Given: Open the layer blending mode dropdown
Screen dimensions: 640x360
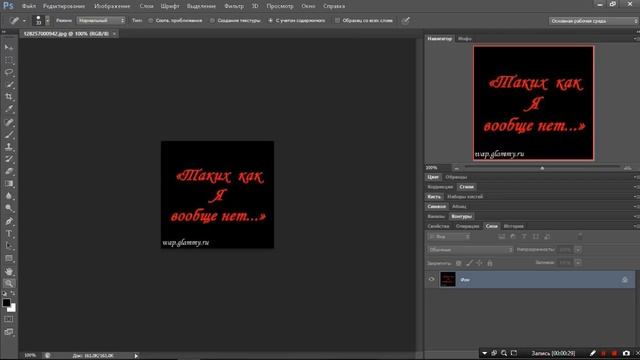Looking at the screenshot, I should coord(470,249).
